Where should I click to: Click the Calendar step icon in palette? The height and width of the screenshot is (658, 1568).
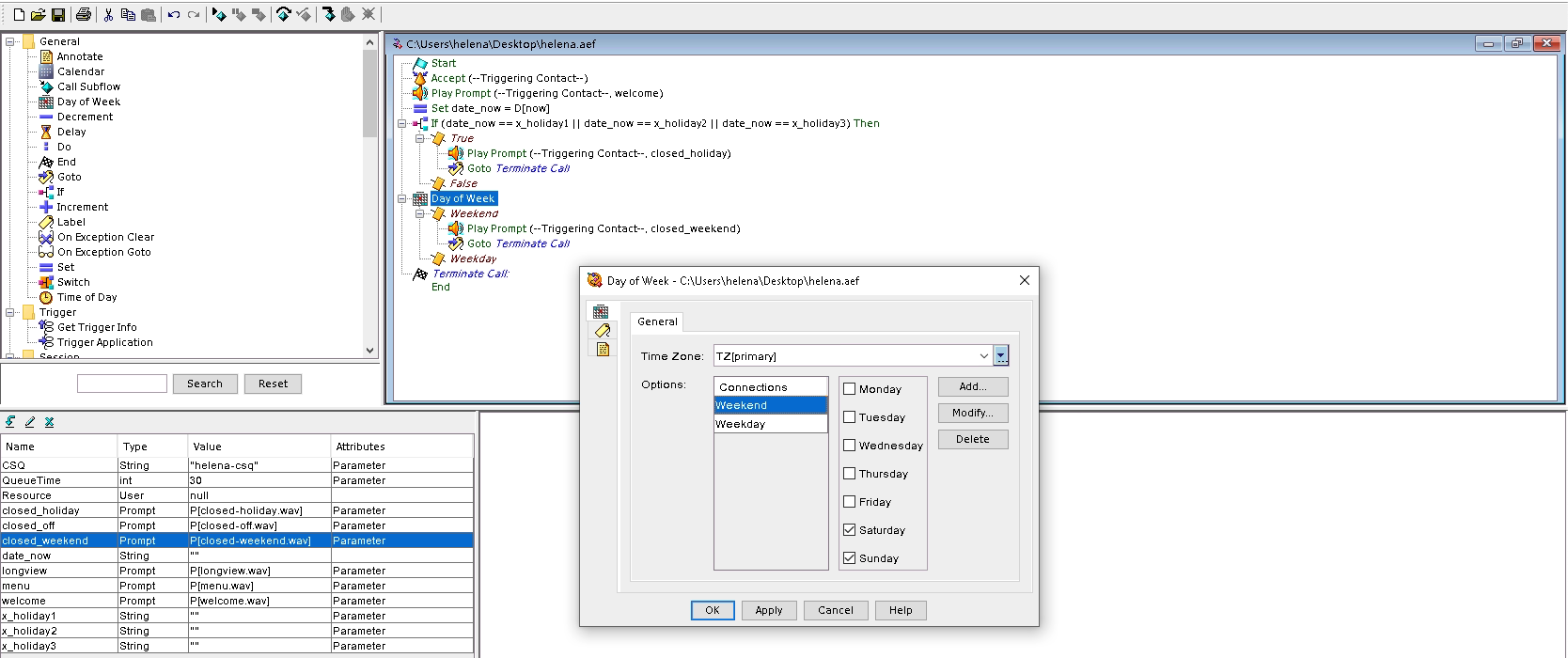(x=45, y=71)
